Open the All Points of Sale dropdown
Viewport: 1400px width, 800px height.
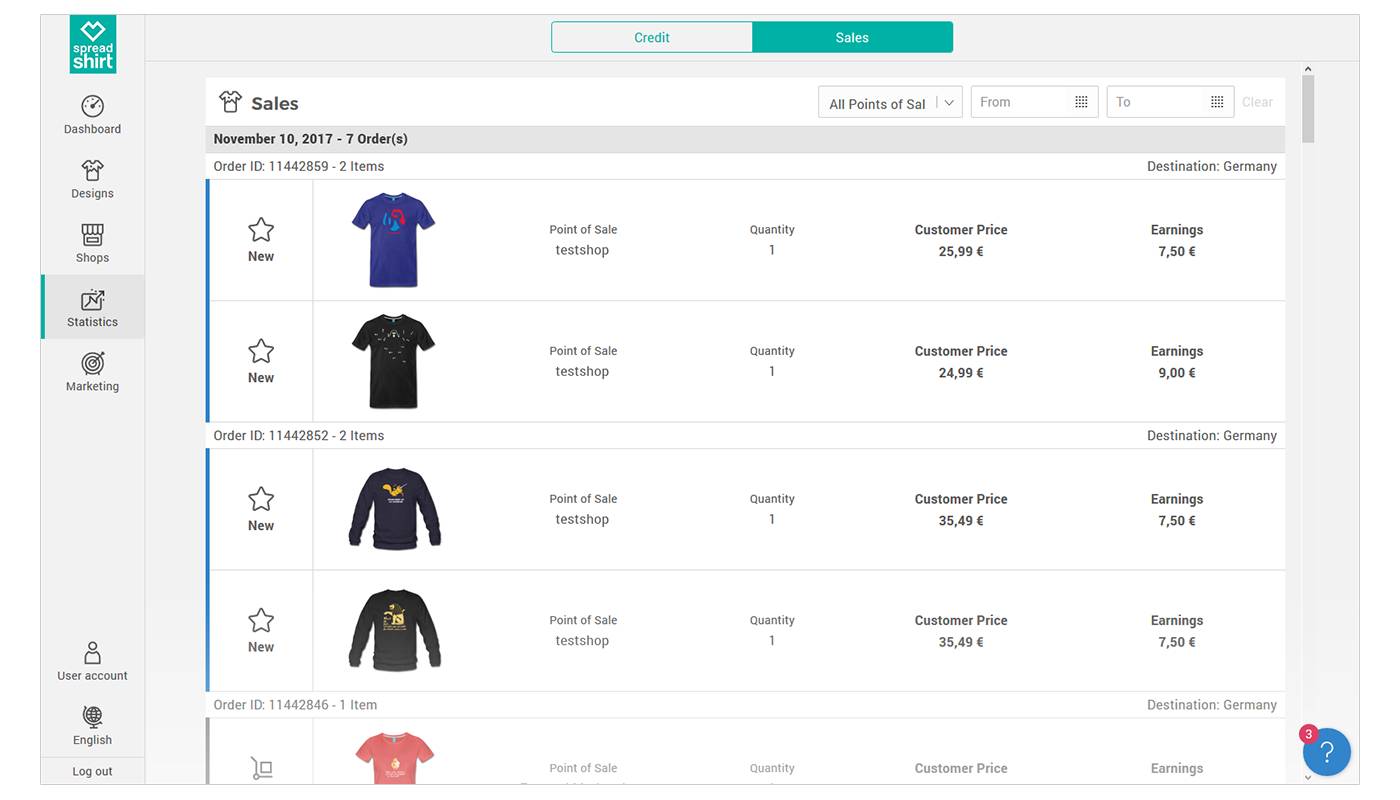pyautogui.click(x=890, y=101)
